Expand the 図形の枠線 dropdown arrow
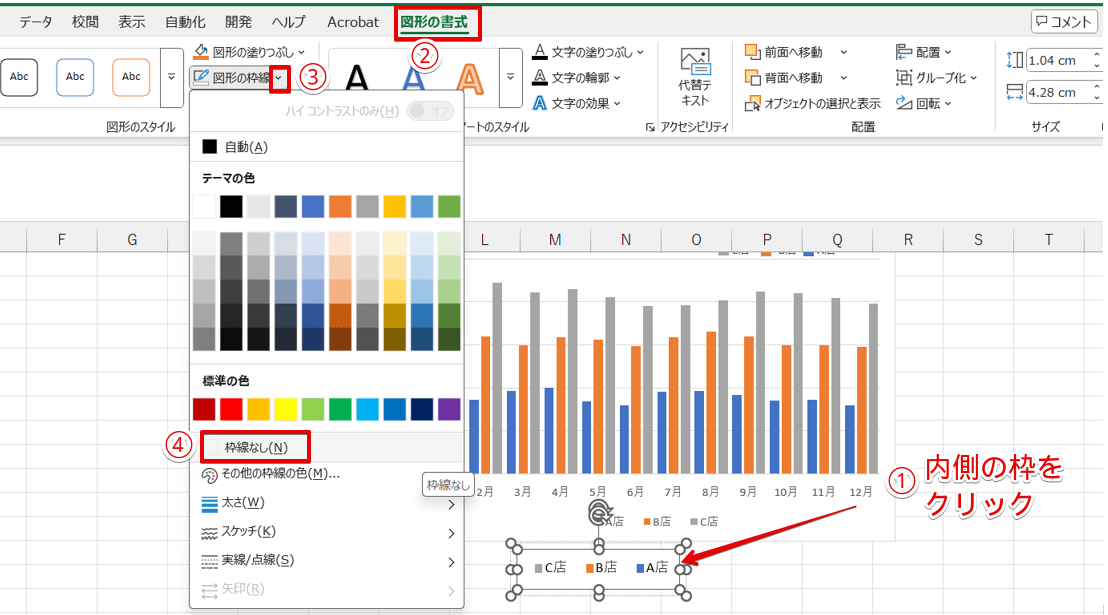Image resolution: width=1108 pixels, height=615 pixels. (x=280, y=77)
